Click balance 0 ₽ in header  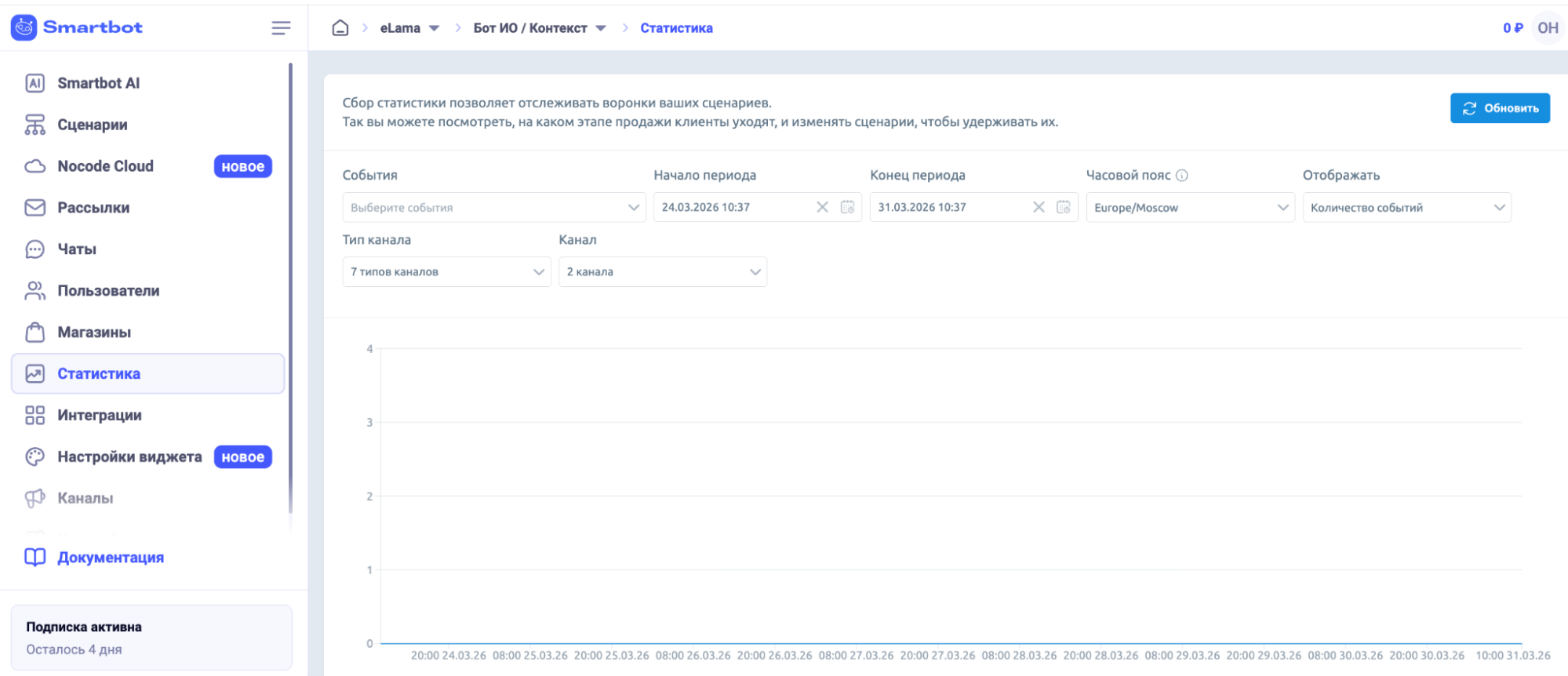point(1513,28)
